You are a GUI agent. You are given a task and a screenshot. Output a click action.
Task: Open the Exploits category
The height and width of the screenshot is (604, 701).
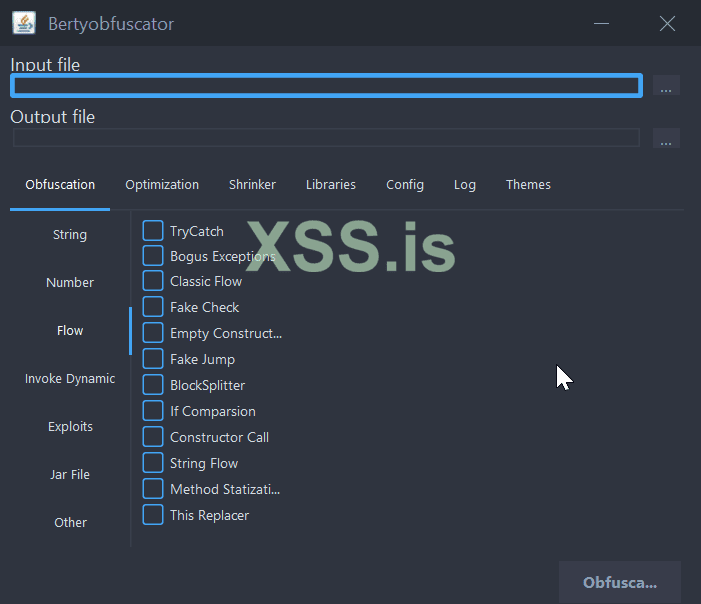70,427
